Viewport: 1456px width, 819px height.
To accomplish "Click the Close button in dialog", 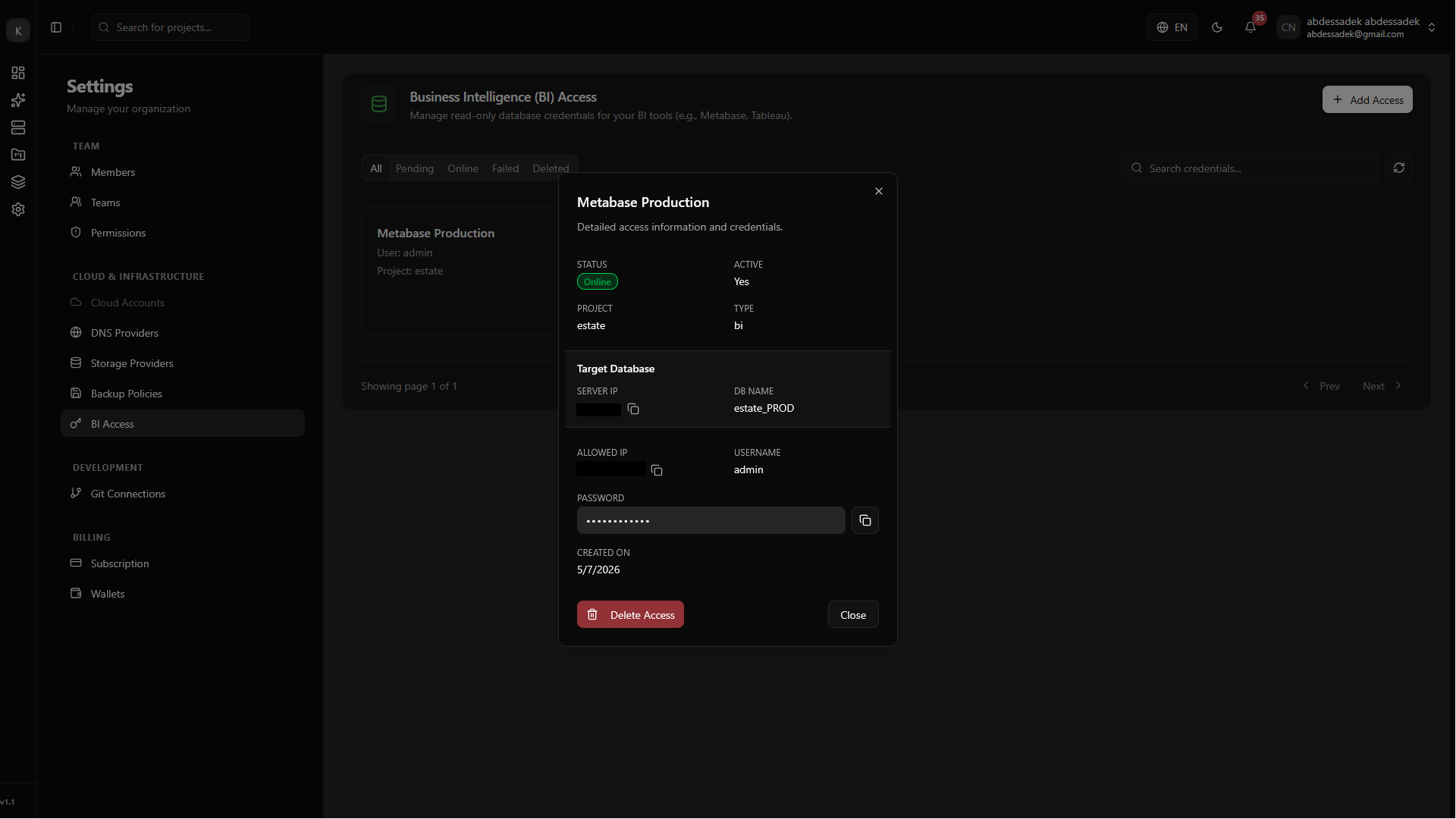I will pos(853,614).
